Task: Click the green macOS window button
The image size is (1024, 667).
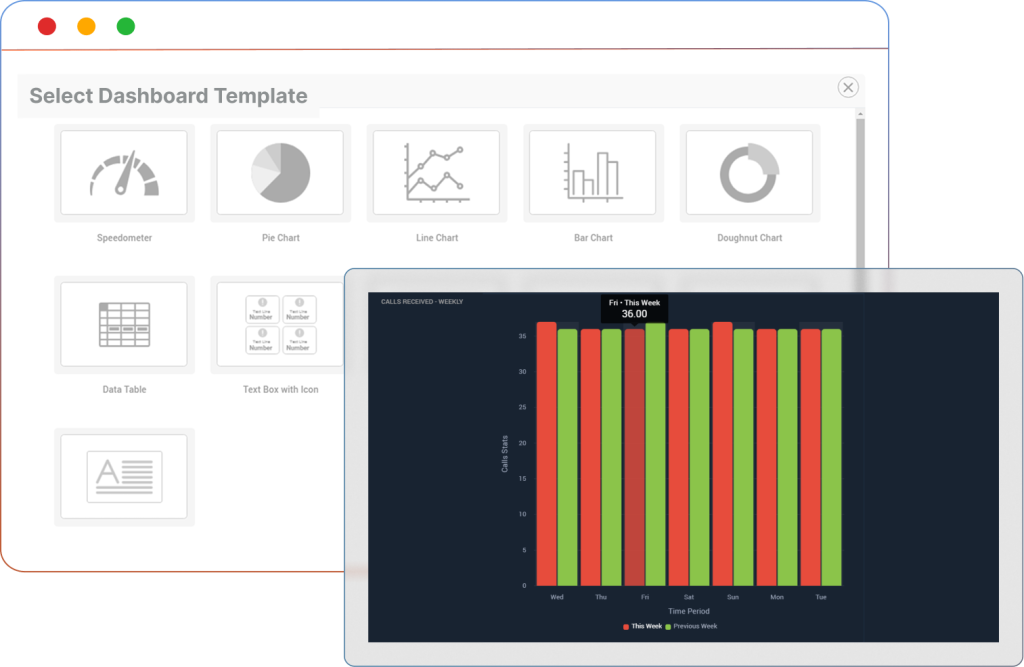Action: point(125,27)
